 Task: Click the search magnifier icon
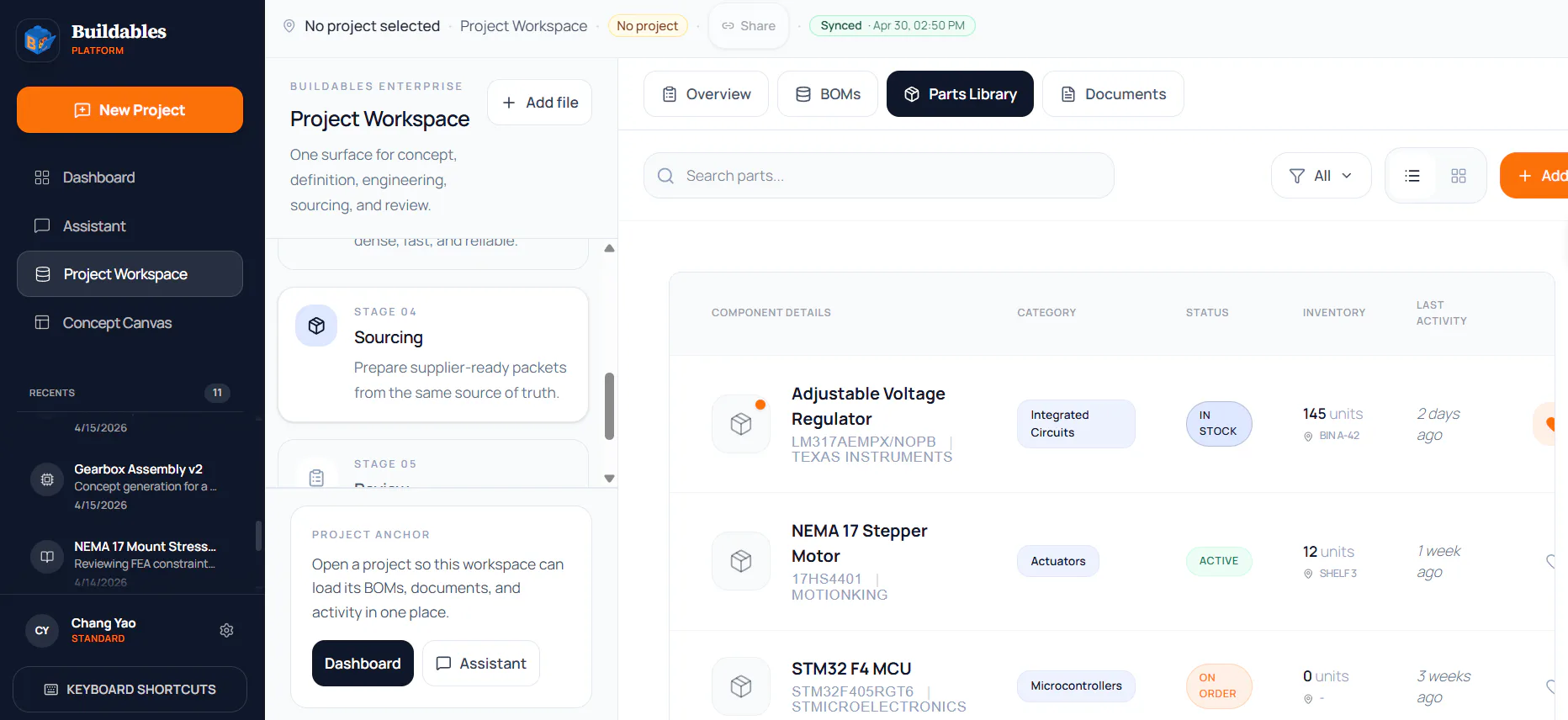coord(665,176)
